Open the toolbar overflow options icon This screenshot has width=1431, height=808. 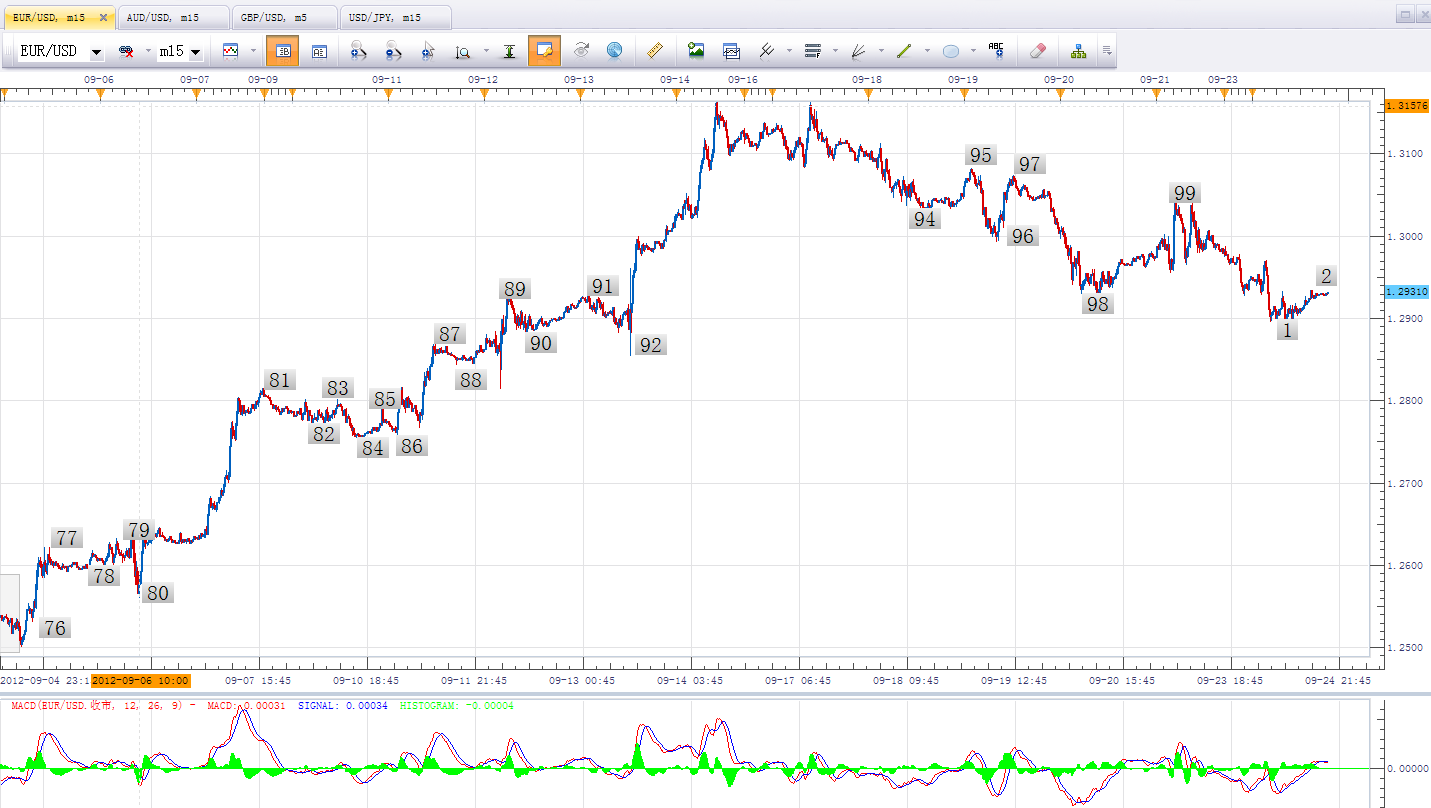pos(1106,51)
